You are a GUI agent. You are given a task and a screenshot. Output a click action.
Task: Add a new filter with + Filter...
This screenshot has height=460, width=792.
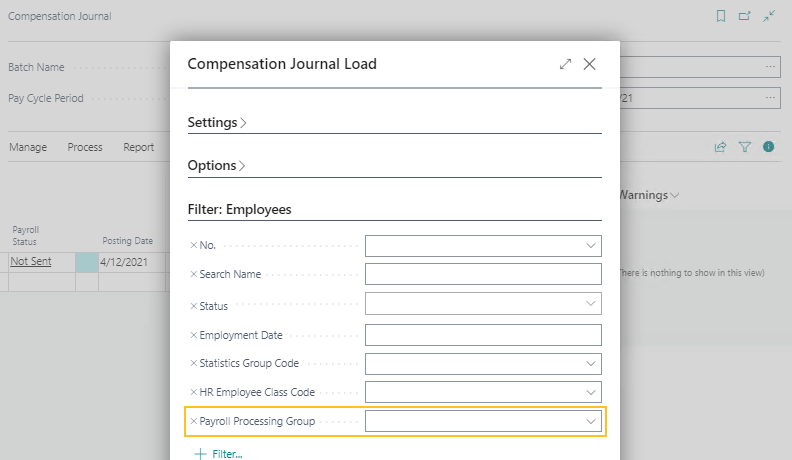pyautogui.click(x=219, y=454)
